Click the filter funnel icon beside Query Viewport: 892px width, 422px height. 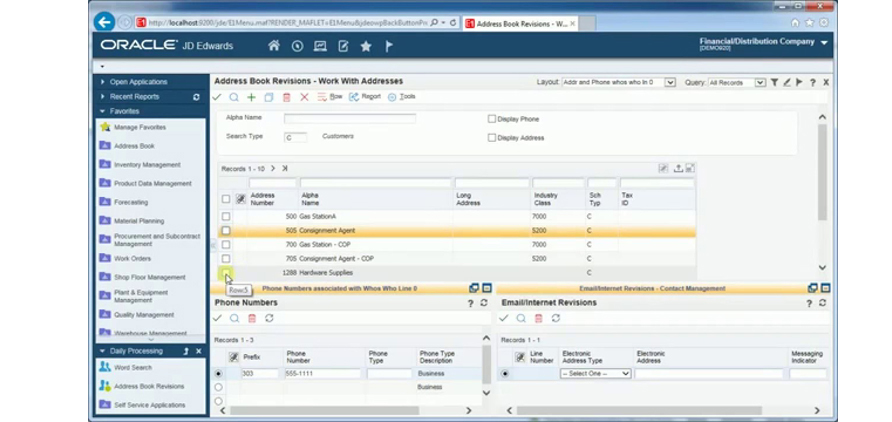(774, 82)
